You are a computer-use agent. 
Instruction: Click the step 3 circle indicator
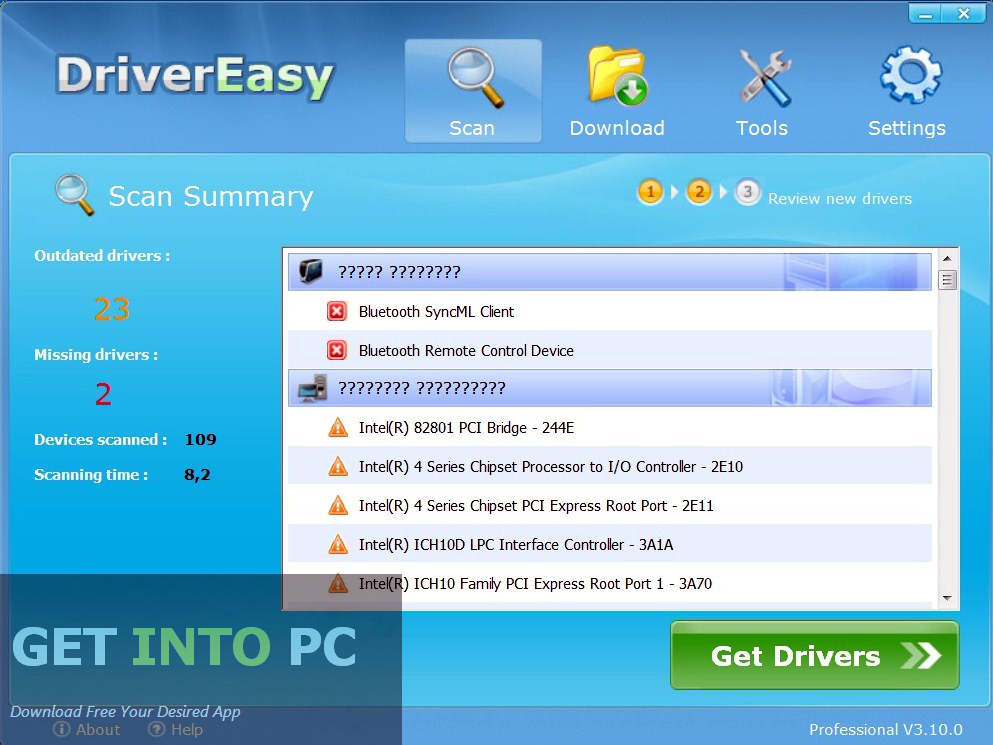tap(747, 191)
